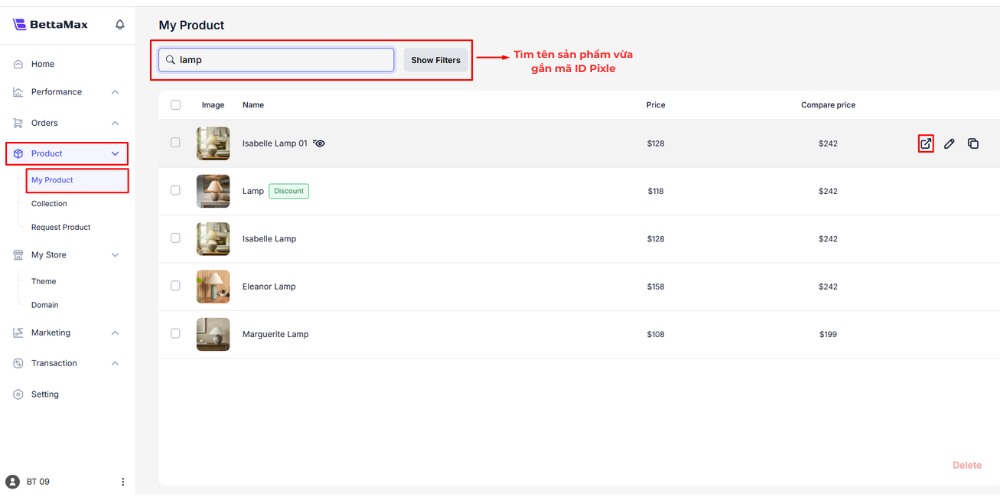1000x500 pixels.
Task: Tick the checkbox for Eleanor Lamp
Action: pos(176,286)
